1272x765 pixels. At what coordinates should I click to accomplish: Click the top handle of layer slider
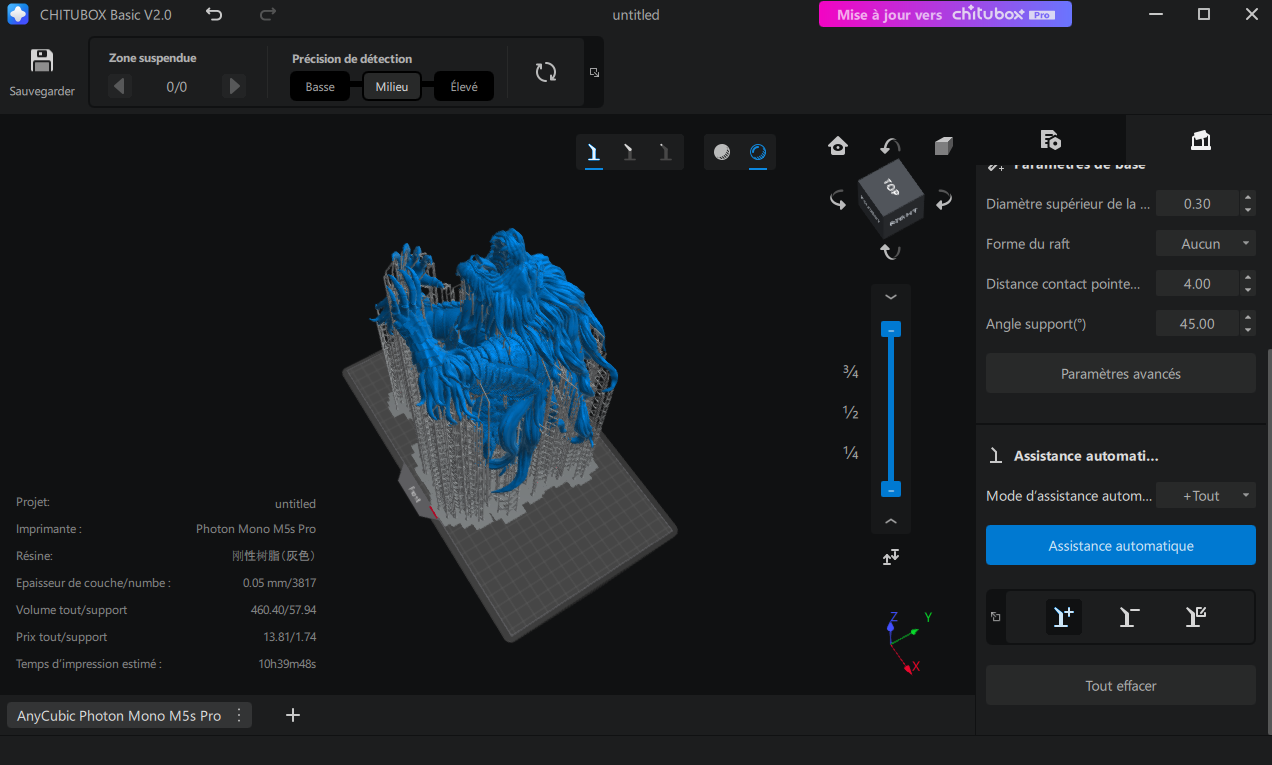[x=891, y=329]
